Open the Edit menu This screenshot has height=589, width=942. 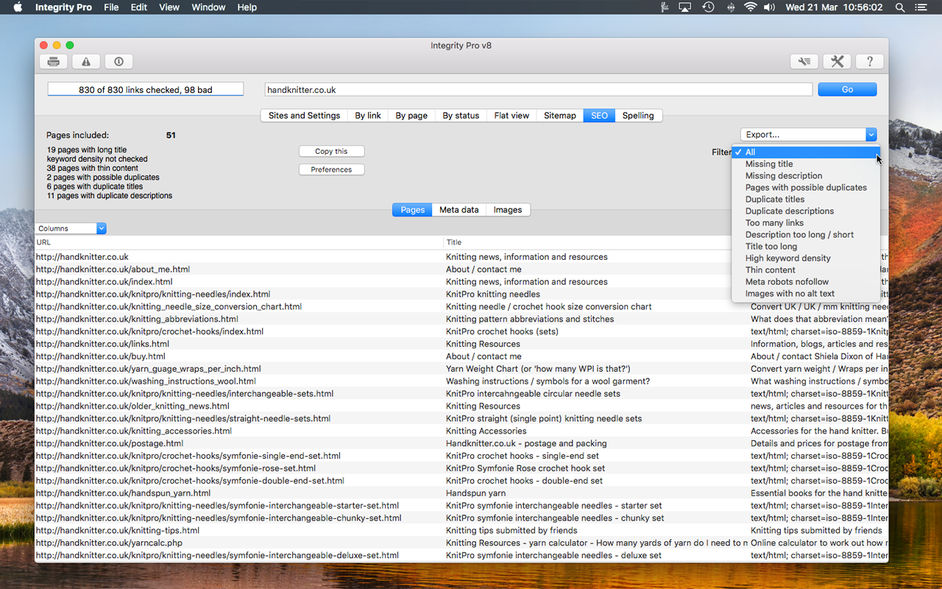pyautogui.click(x=139, y=7)
